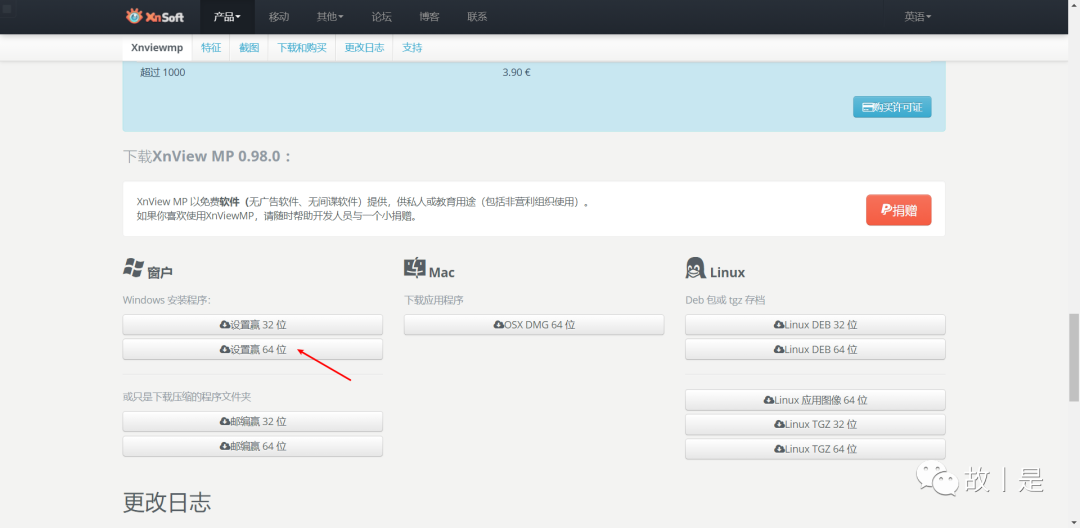The image size is (1080, 528).
Task: Download Linux 应用图像 64 位
Action: pyautogui.click(x=815, y=400)
